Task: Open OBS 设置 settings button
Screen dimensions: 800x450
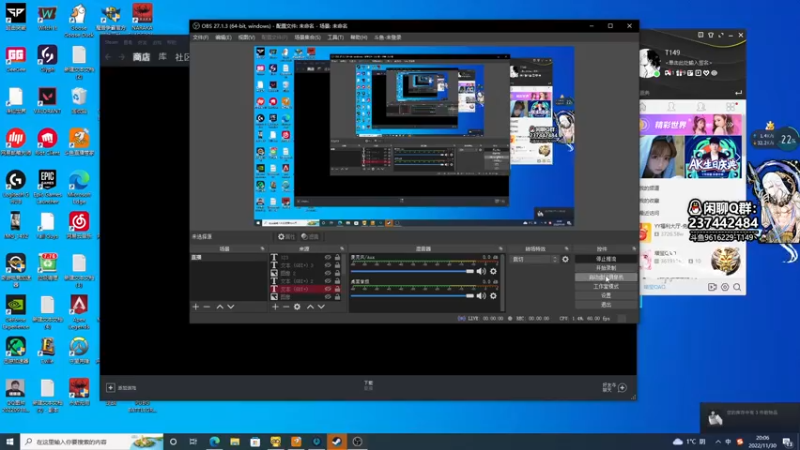Action: click(x=606, y=295)
